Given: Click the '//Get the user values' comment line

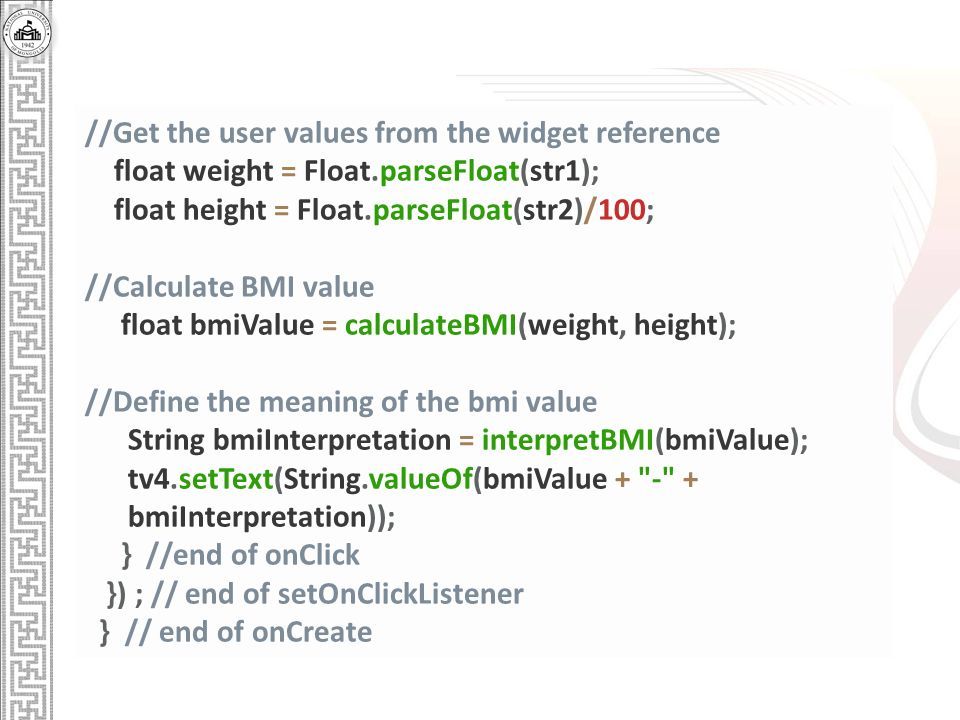Looking at the screenshot, I should (x=402, y=133).
